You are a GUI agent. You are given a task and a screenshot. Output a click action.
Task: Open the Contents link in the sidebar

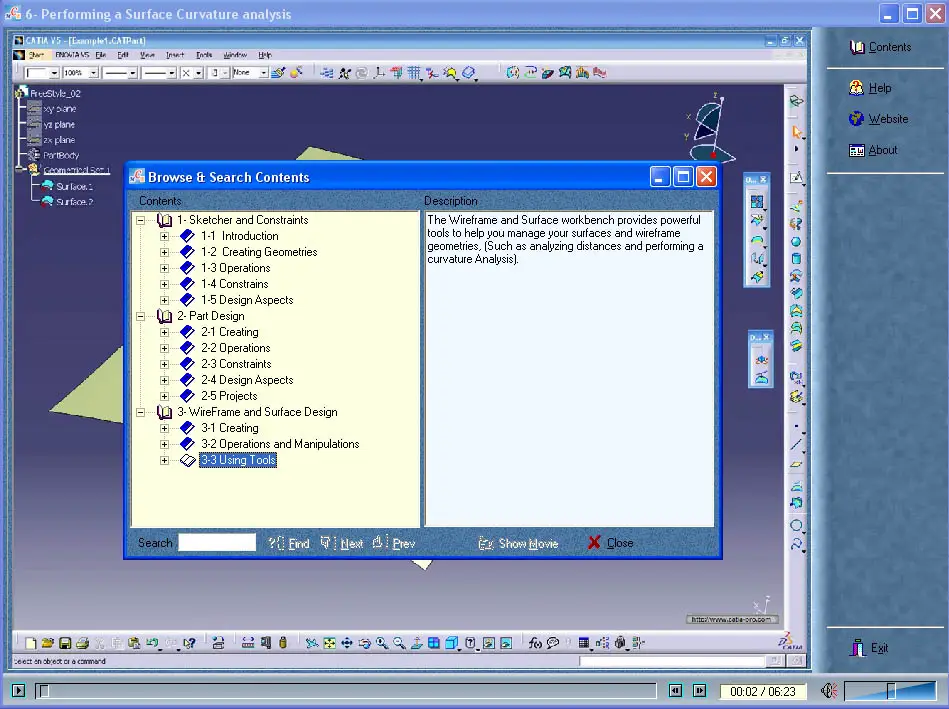coord(881,47)
